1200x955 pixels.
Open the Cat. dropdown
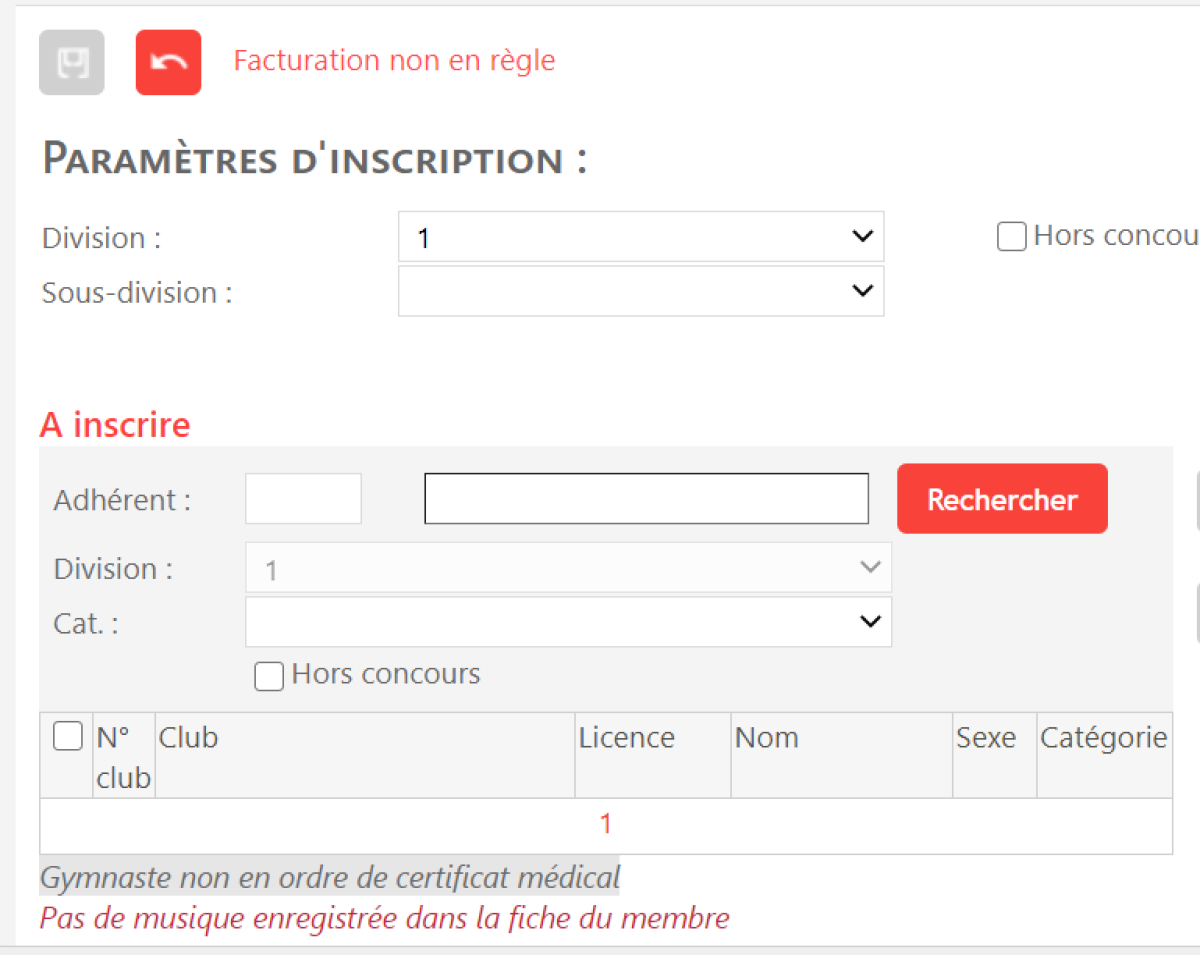coord(568,622)
